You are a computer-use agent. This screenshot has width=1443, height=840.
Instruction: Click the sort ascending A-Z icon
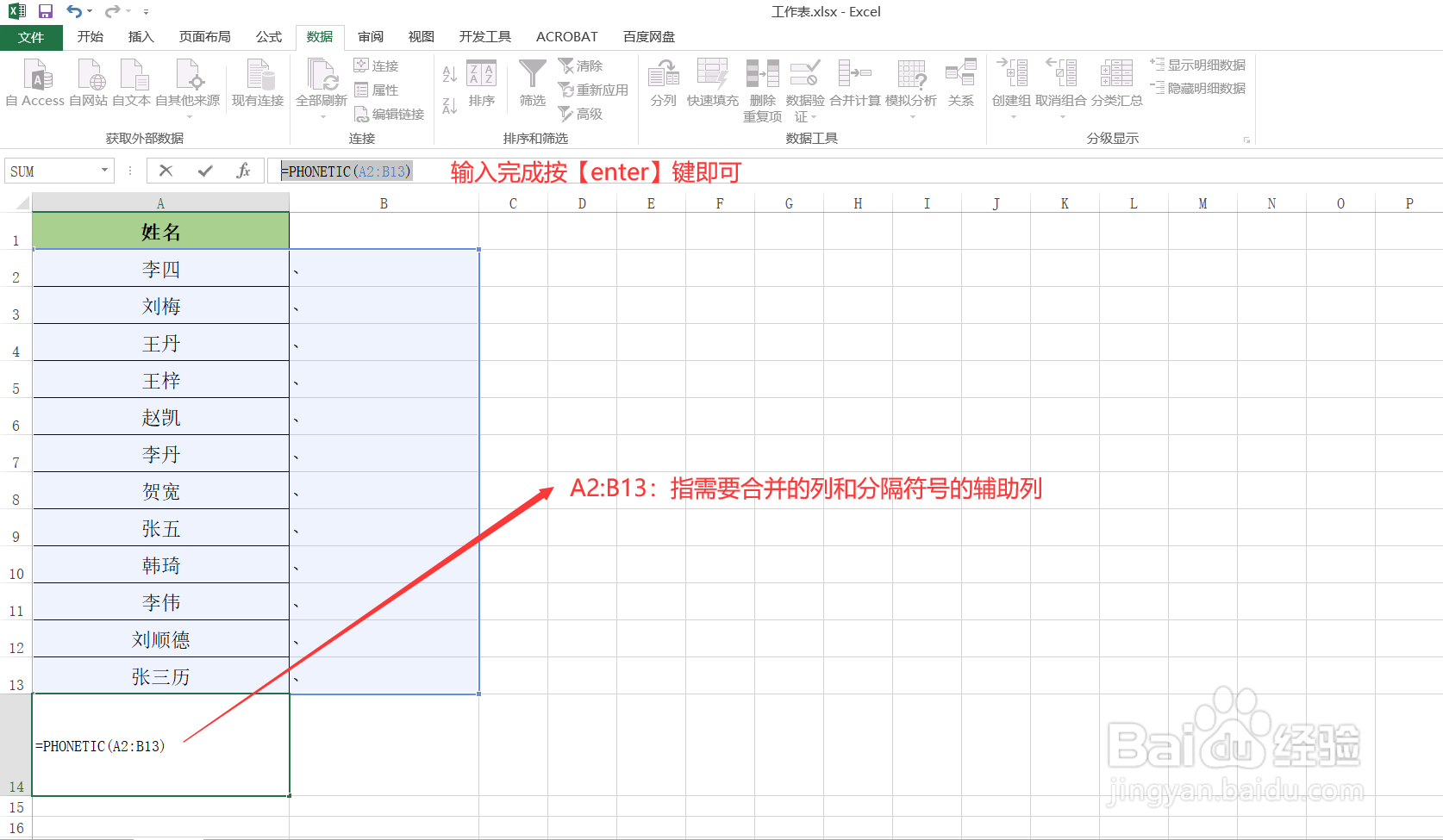pos(449,75)
